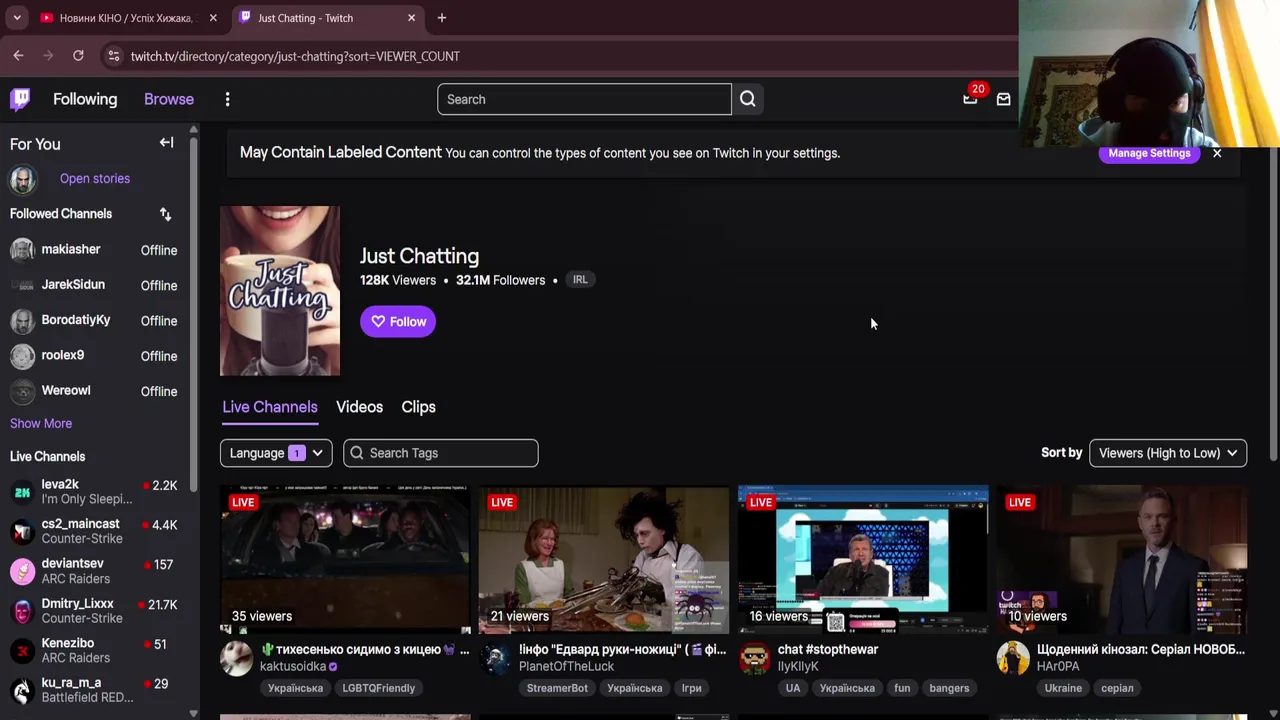
Task: Follow the Just Chatting category
Action: 398,321
